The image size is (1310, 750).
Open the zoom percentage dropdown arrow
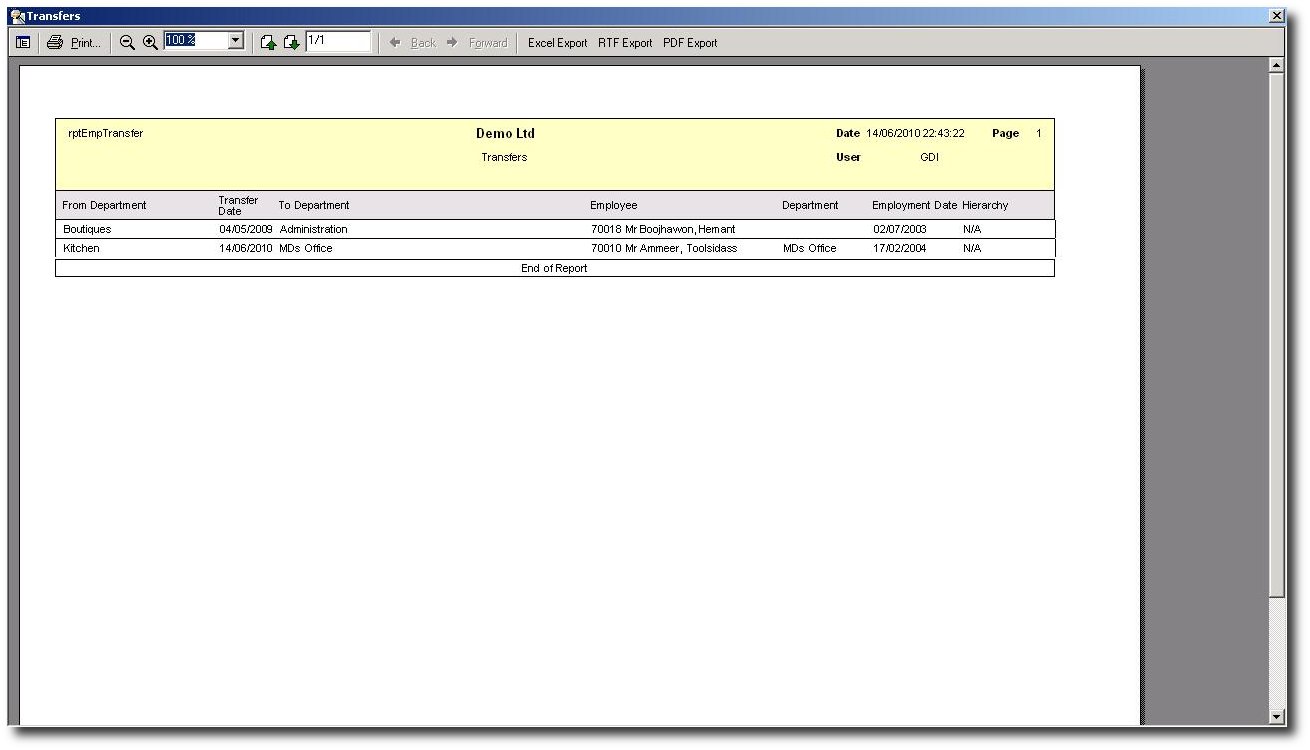[236, 41]
